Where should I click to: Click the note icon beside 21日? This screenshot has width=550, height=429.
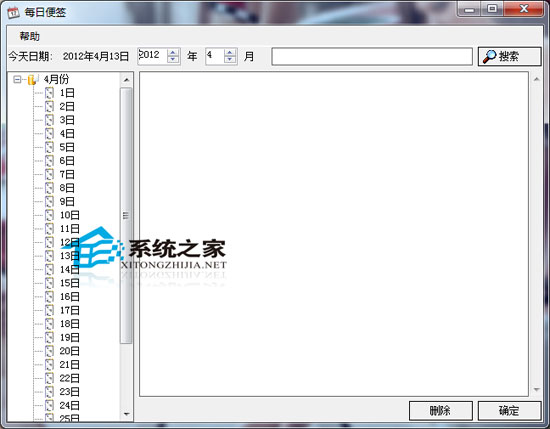(49, 365)
